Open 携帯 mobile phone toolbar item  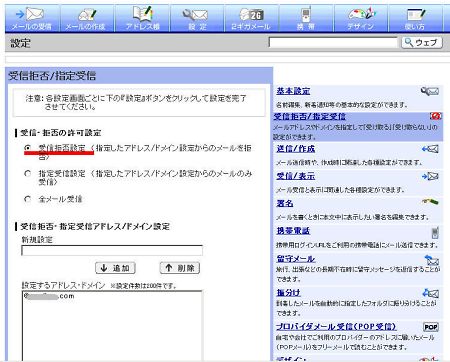(x=306, y=19)
